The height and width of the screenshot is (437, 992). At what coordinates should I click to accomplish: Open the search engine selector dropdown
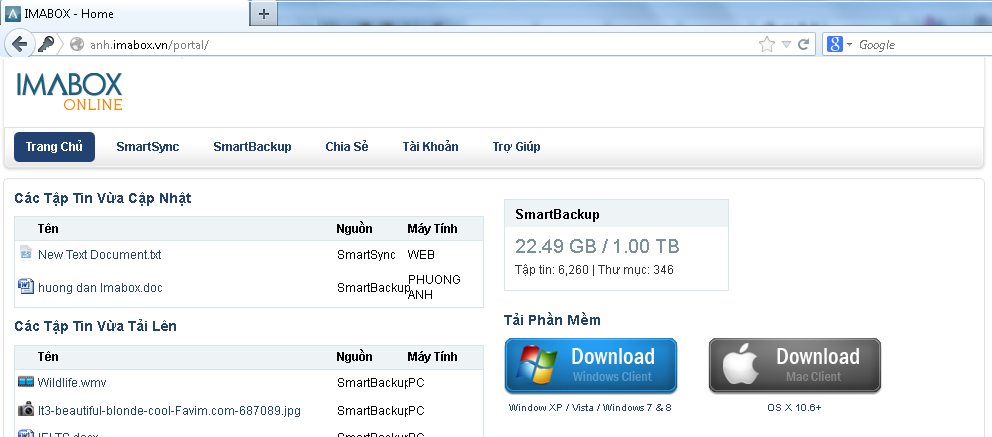[849, 45]
